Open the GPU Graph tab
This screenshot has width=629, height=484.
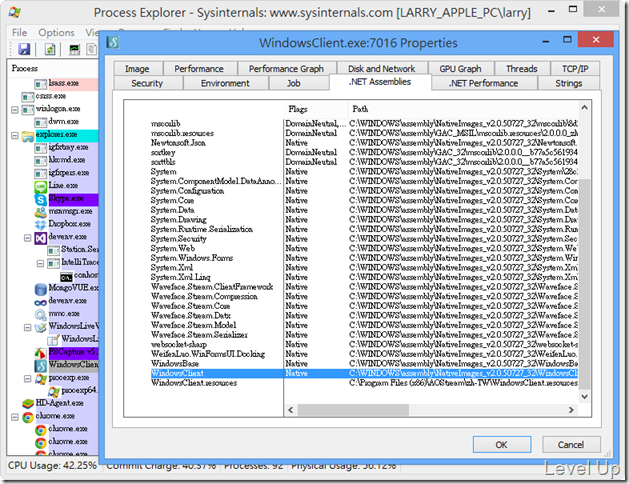click(461, 69)
